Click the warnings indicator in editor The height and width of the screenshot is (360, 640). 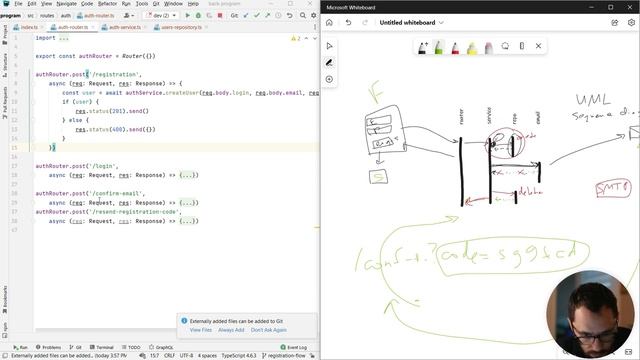pyautogui.click(x=296, y=38)
